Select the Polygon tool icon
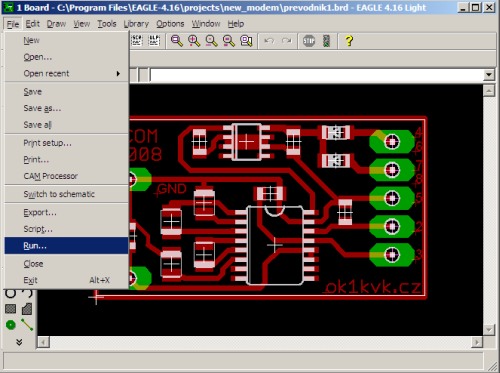The width and height of the screenshot is (500, 373). pyautogui.click(x=27, y=309)
